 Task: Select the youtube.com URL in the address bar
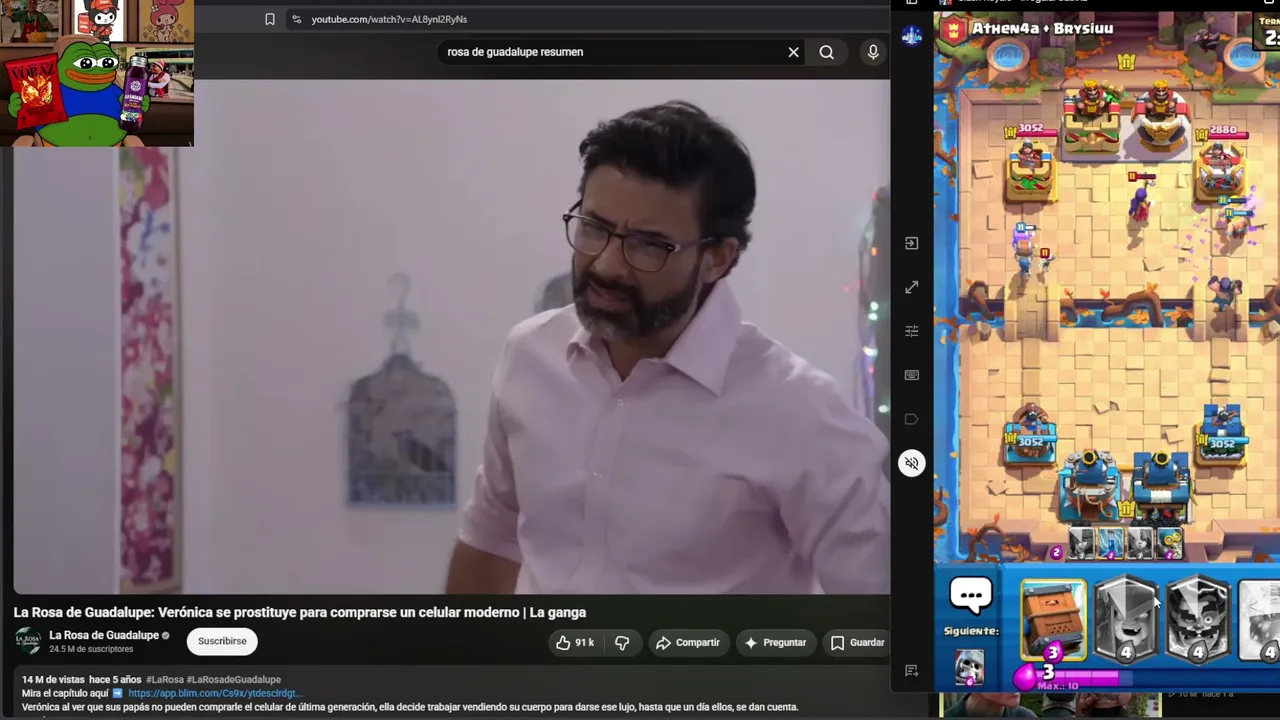389,19
